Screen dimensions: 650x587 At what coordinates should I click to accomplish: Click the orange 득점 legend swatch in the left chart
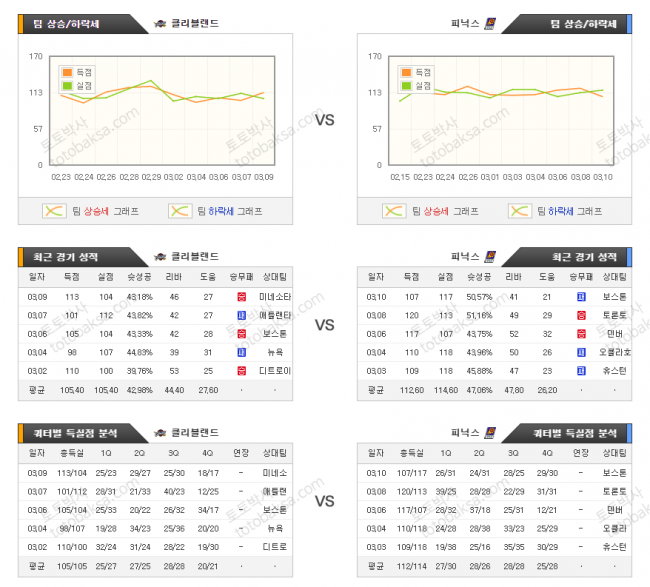[x=67, y=72]
